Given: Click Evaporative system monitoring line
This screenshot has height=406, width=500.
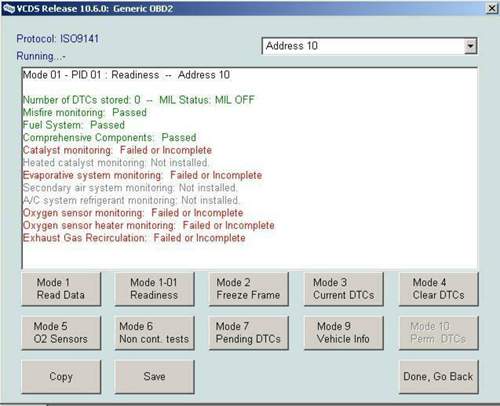Looking at the screenshot, I should tap(142, 175).
